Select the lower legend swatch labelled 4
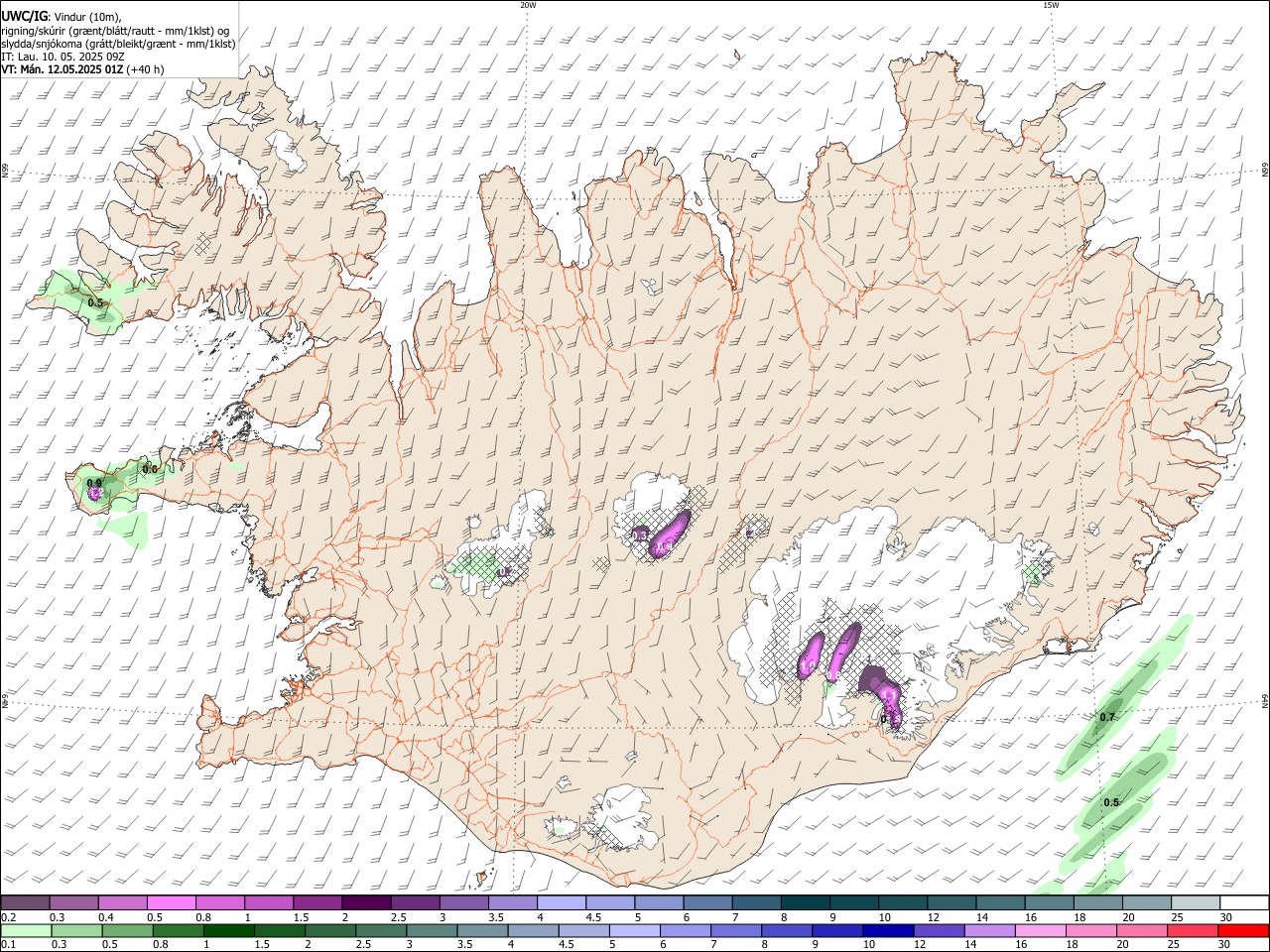The width and height of the screenshot is (1270, 952). (533, 930)
